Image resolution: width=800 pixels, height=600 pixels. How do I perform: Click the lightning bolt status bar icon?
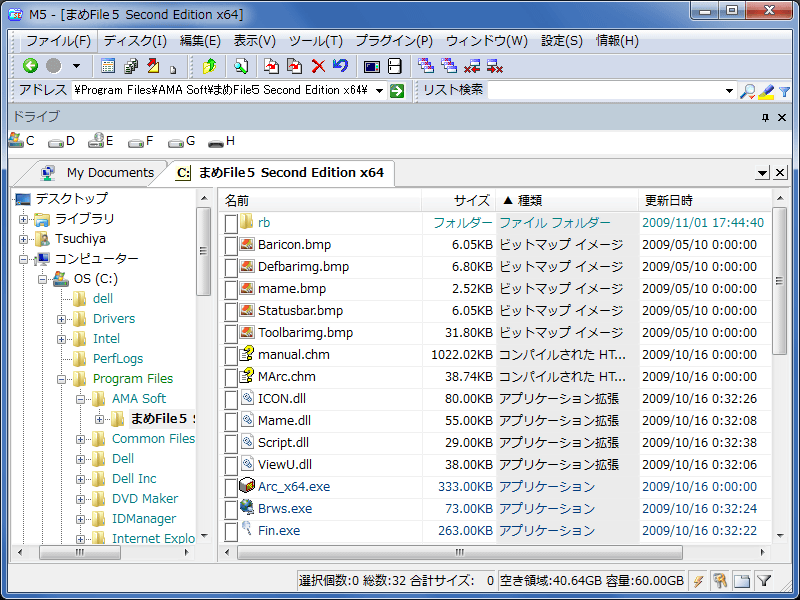[x=698, y=580]
